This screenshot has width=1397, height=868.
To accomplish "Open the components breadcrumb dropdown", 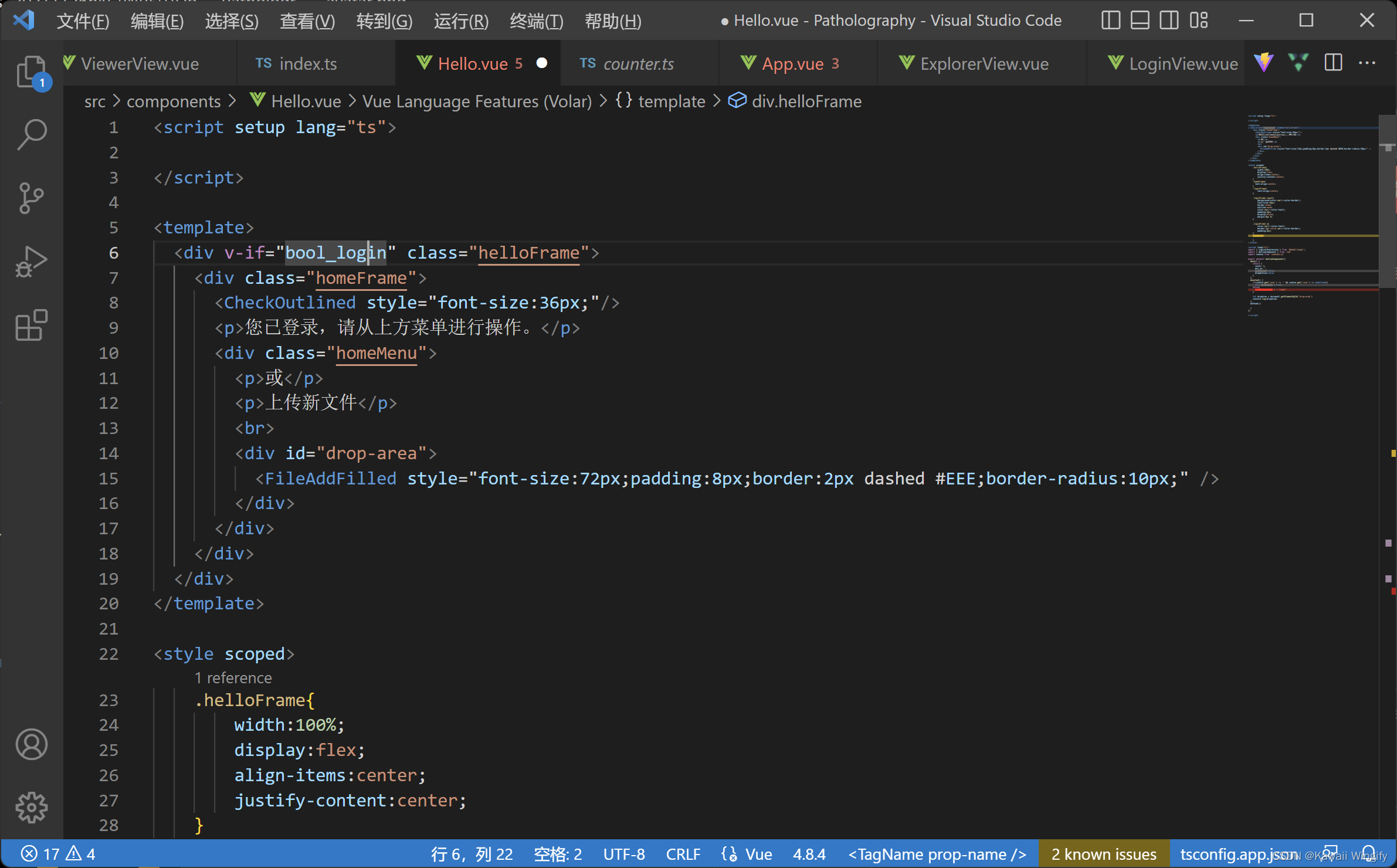I will coord(174,101).
